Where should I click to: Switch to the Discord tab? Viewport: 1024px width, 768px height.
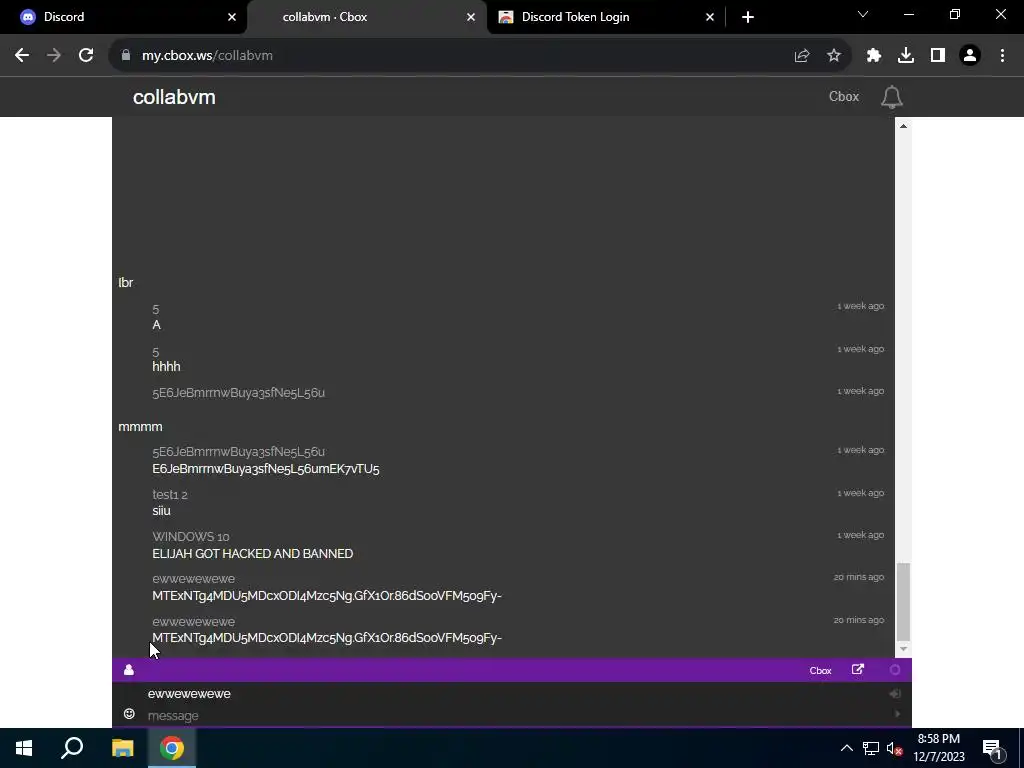pyautogui.click(x=123, y=17)
